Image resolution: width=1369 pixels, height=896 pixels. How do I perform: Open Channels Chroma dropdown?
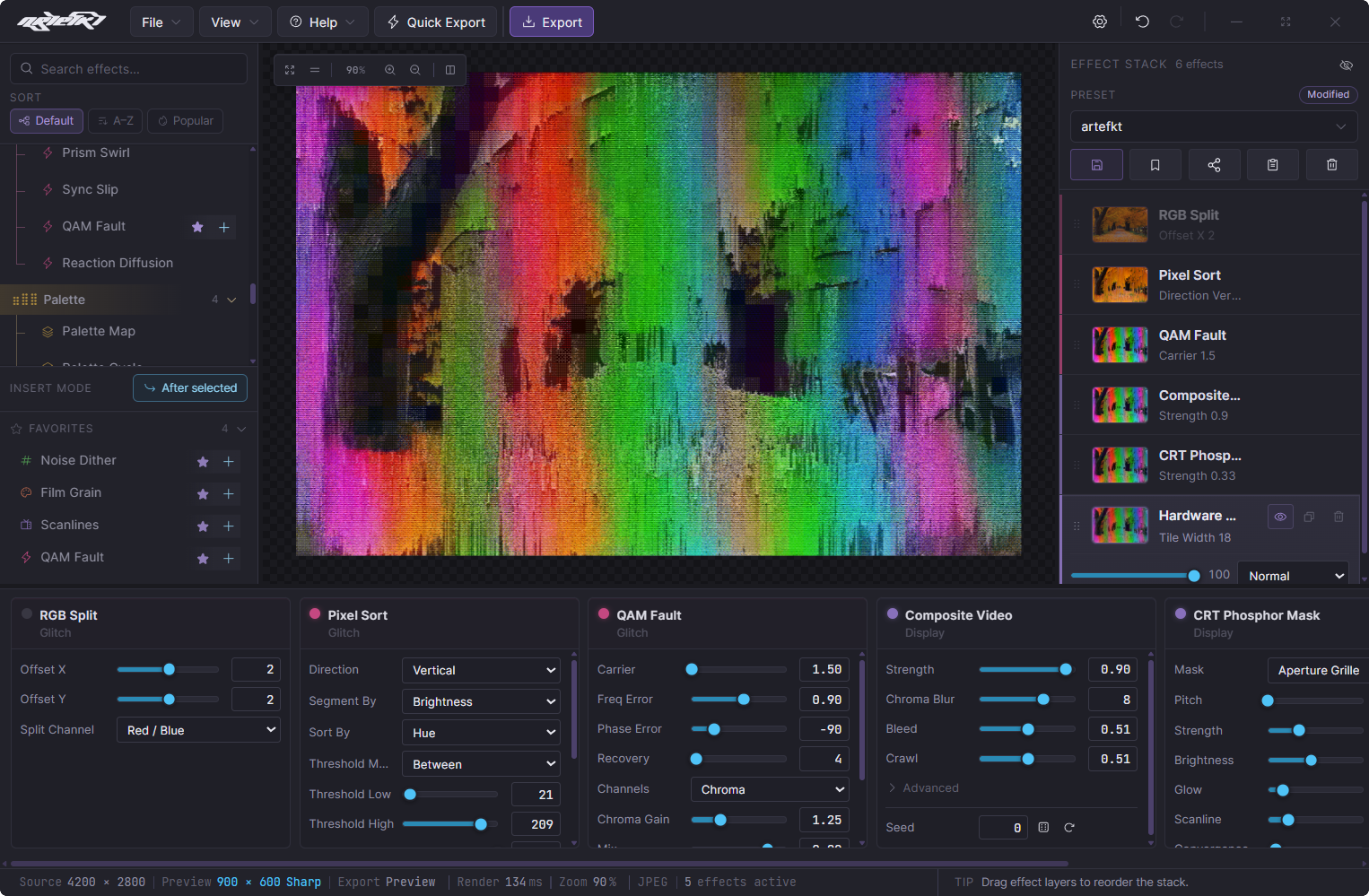click(770, 789)
